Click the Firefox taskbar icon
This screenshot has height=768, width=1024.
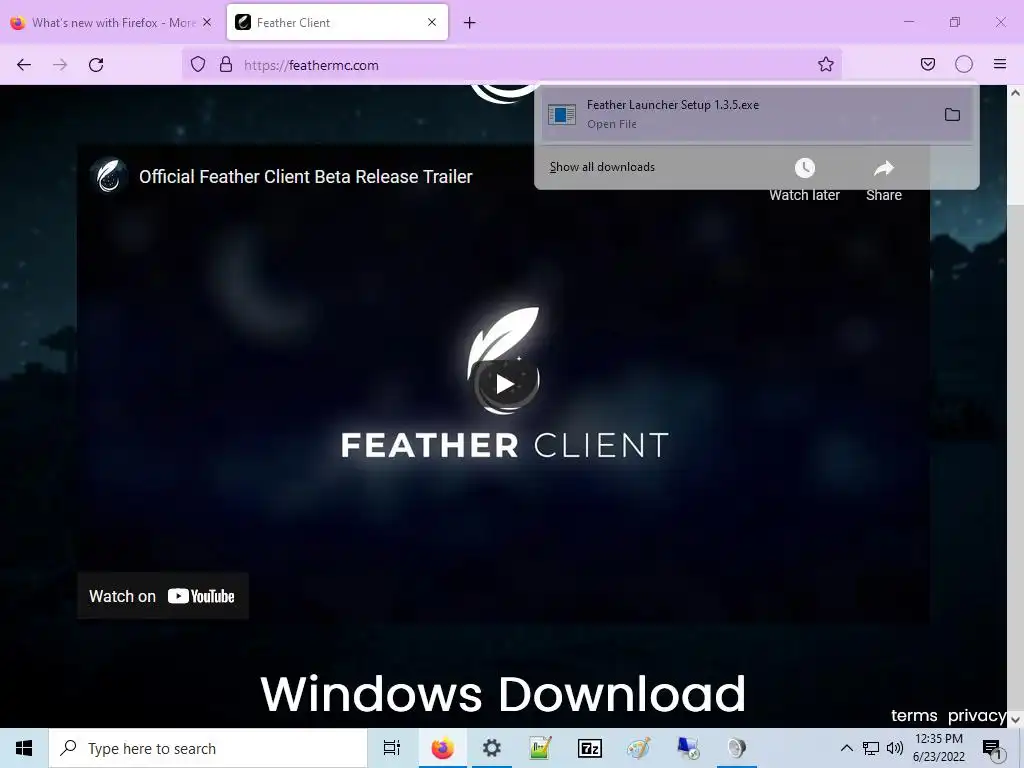tap(442, 748)
